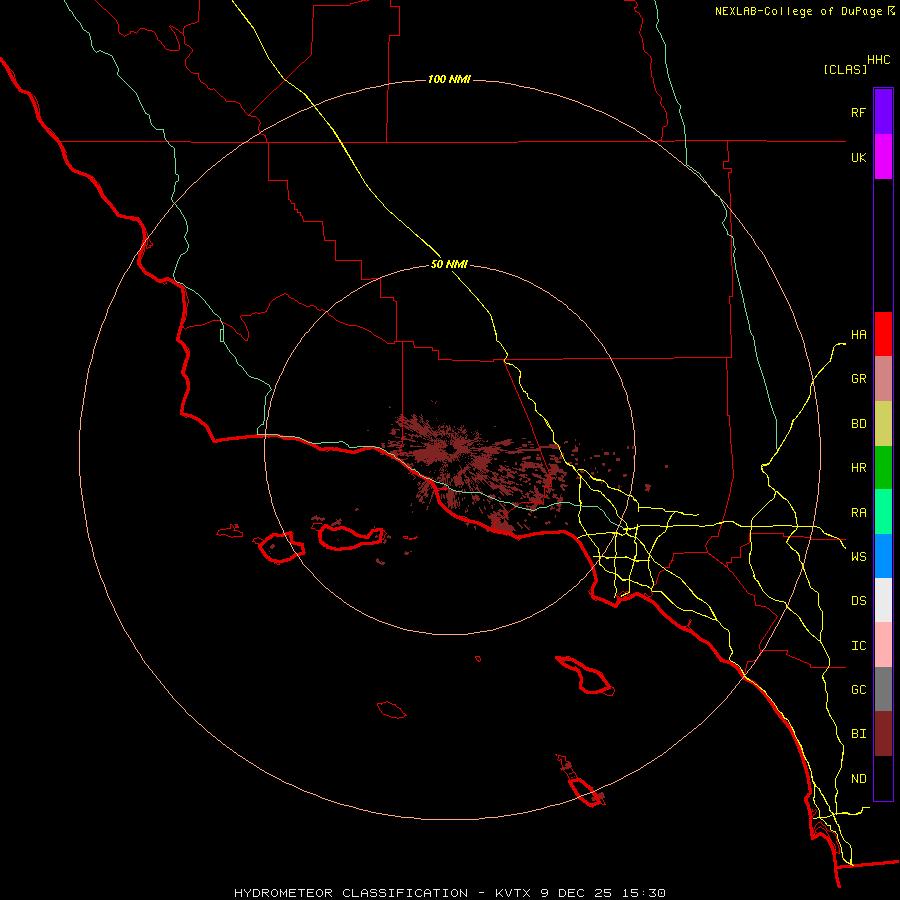Viewport: 900px width, 900px height.
Task: Click the RA light green legend swatch
Action: coord(883,512)
